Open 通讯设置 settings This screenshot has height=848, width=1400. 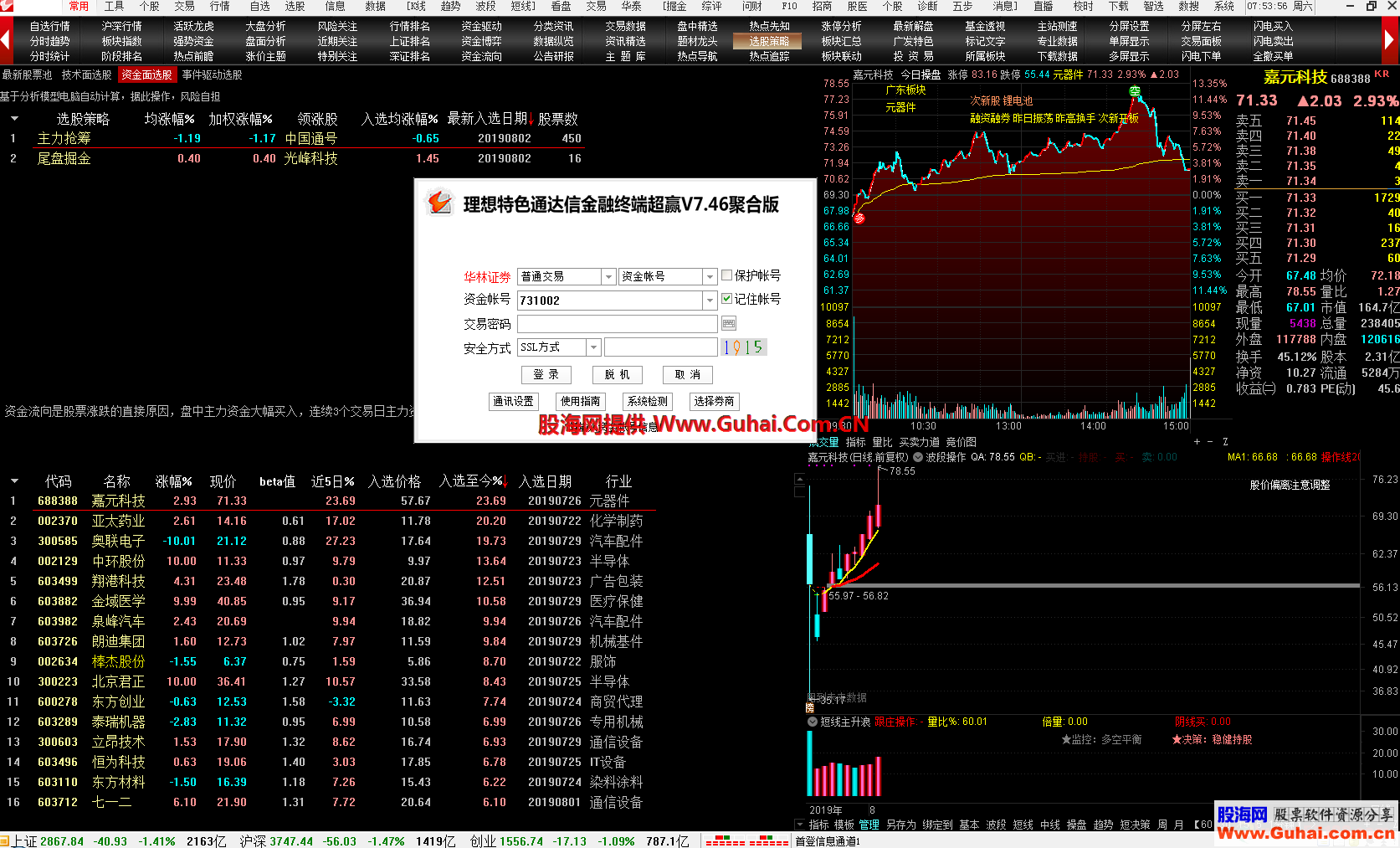click(x=513, y=402)
